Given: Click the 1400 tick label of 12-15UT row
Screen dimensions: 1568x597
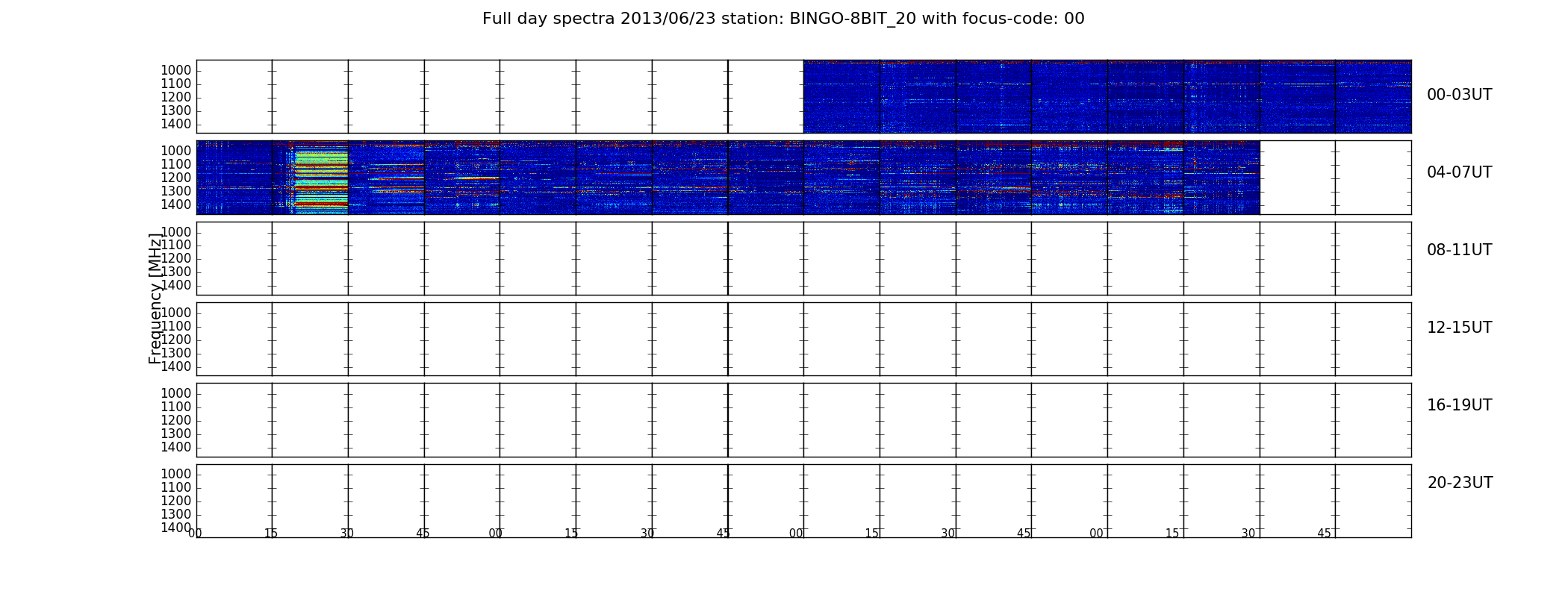Looking at the screenshot, I should pos(175,367).
